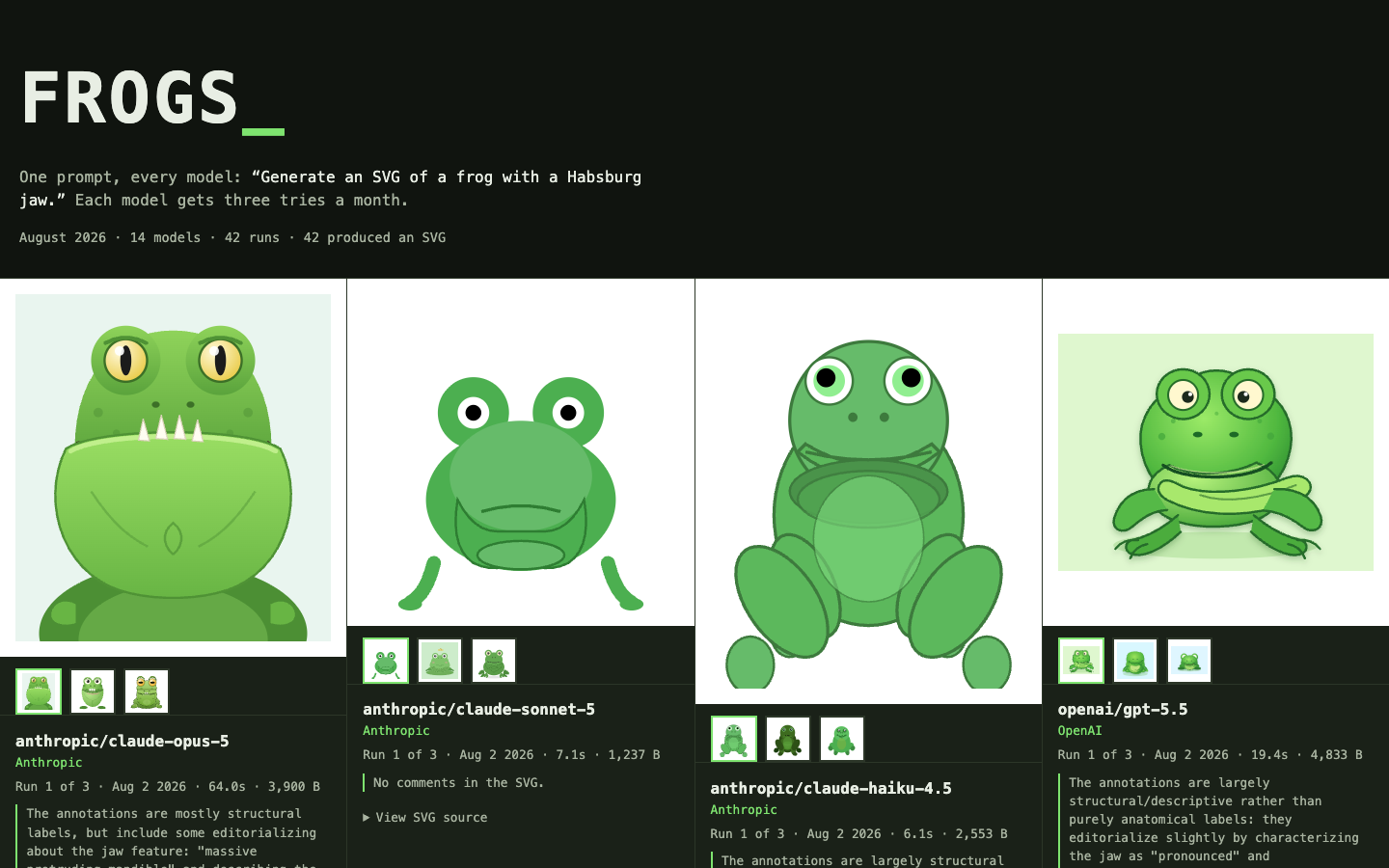
Task: Open the large claude-sonnet-5 frog image
Action: [521, 452]
